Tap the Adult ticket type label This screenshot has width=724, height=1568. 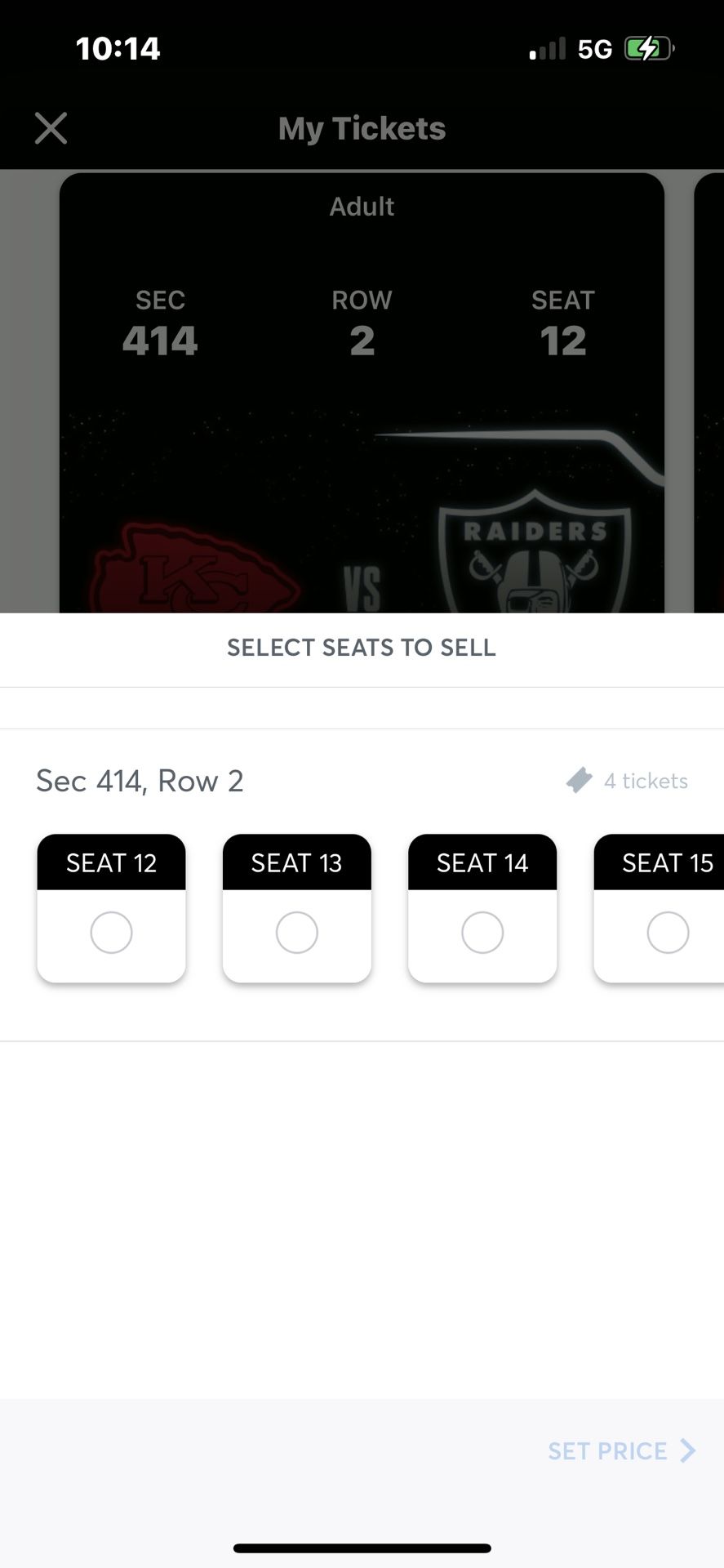[362, 207]
